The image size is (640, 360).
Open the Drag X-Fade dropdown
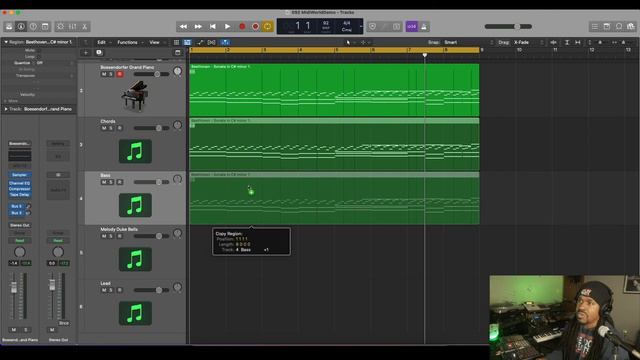[528, 42]
